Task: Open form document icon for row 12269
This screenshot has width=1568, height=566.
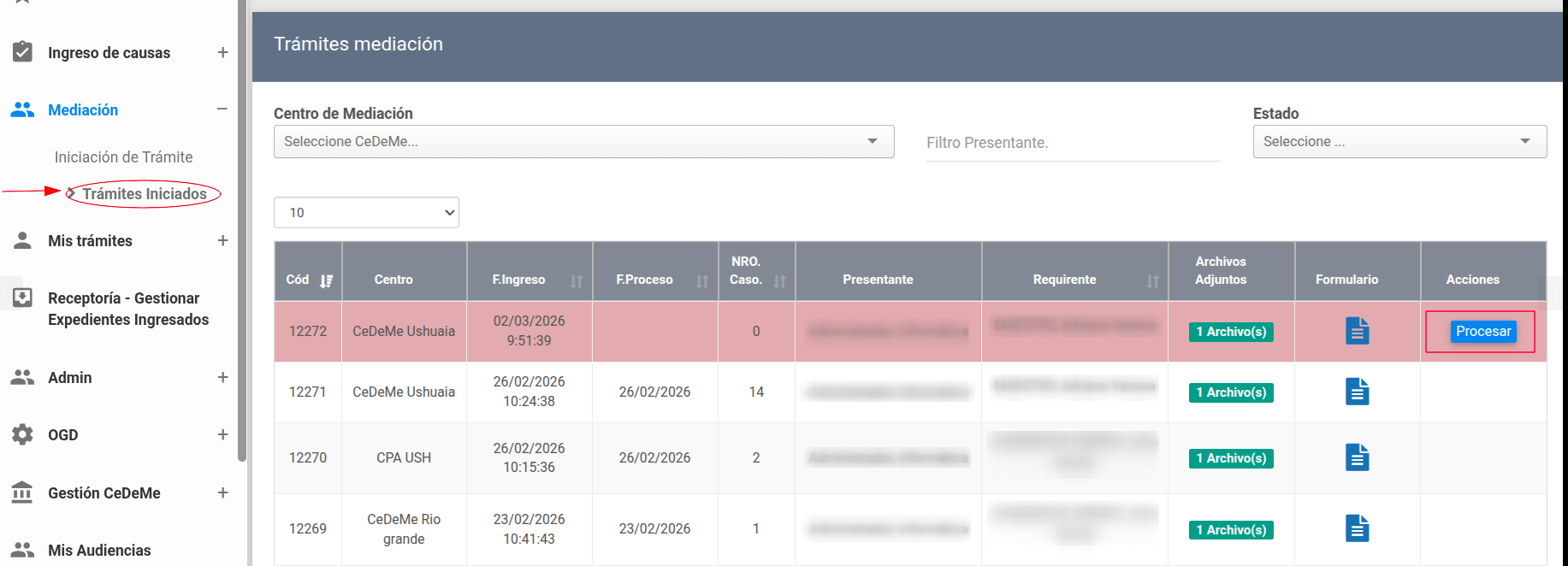Action: 1357,528
